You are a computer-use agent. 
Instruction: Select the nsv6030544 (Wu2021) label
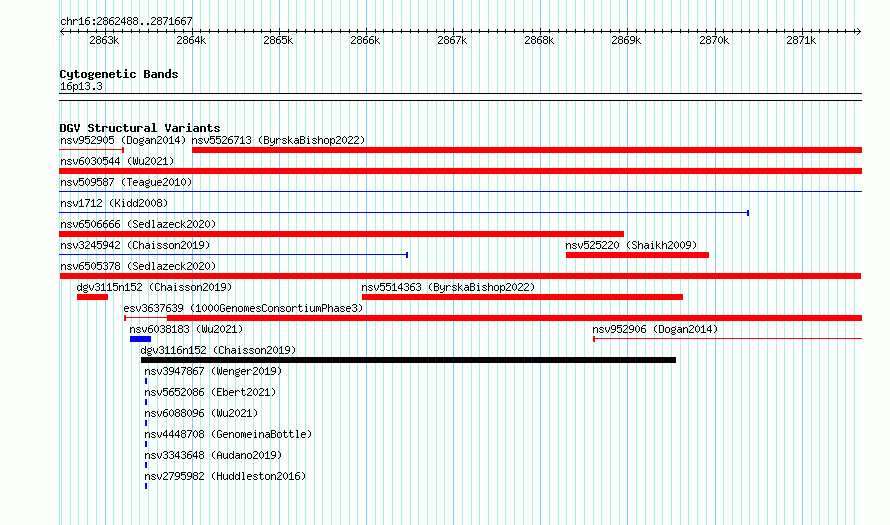click(x=117, y=161)
